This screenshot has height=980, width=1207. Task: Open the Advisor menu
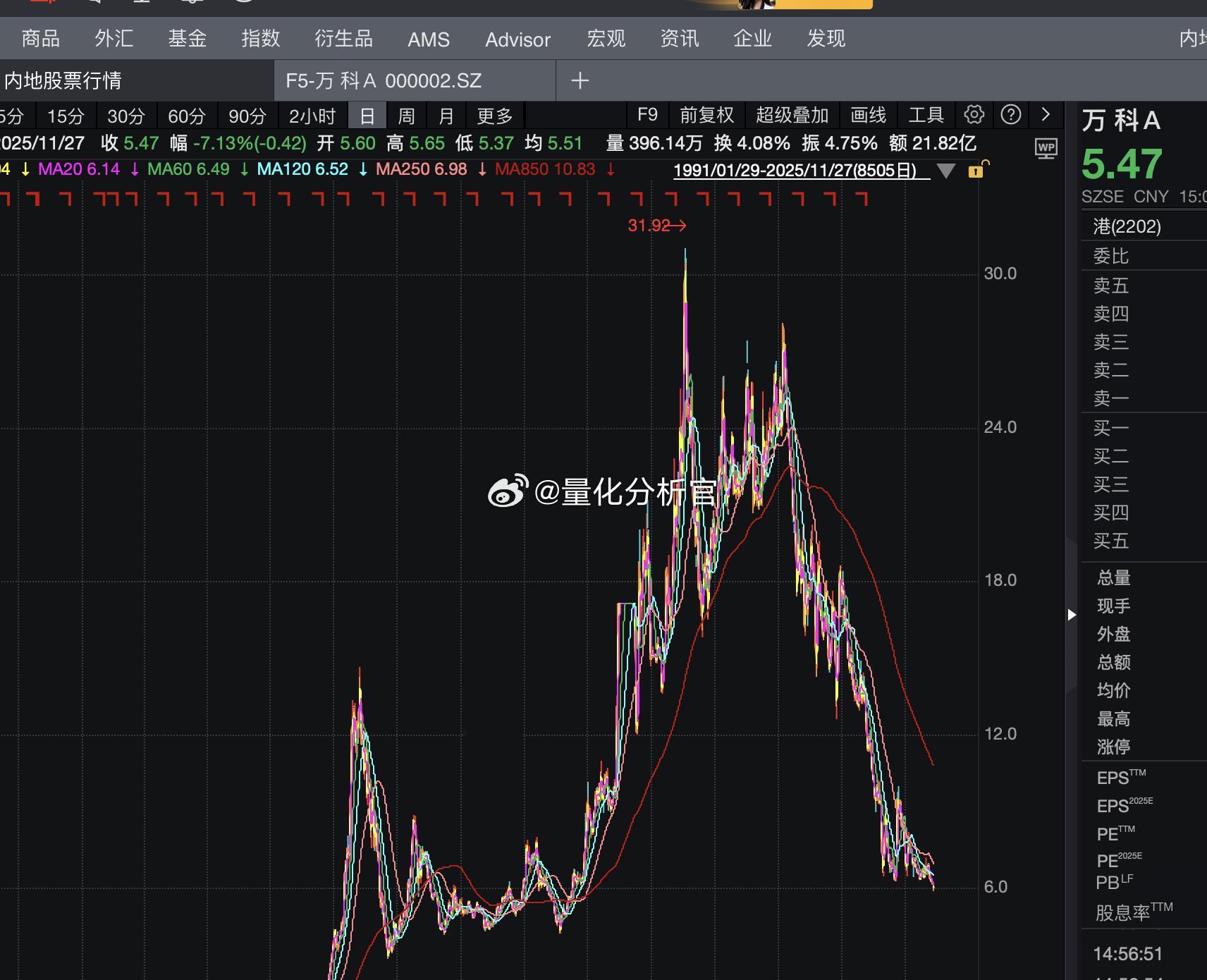[x=517, y=39]
